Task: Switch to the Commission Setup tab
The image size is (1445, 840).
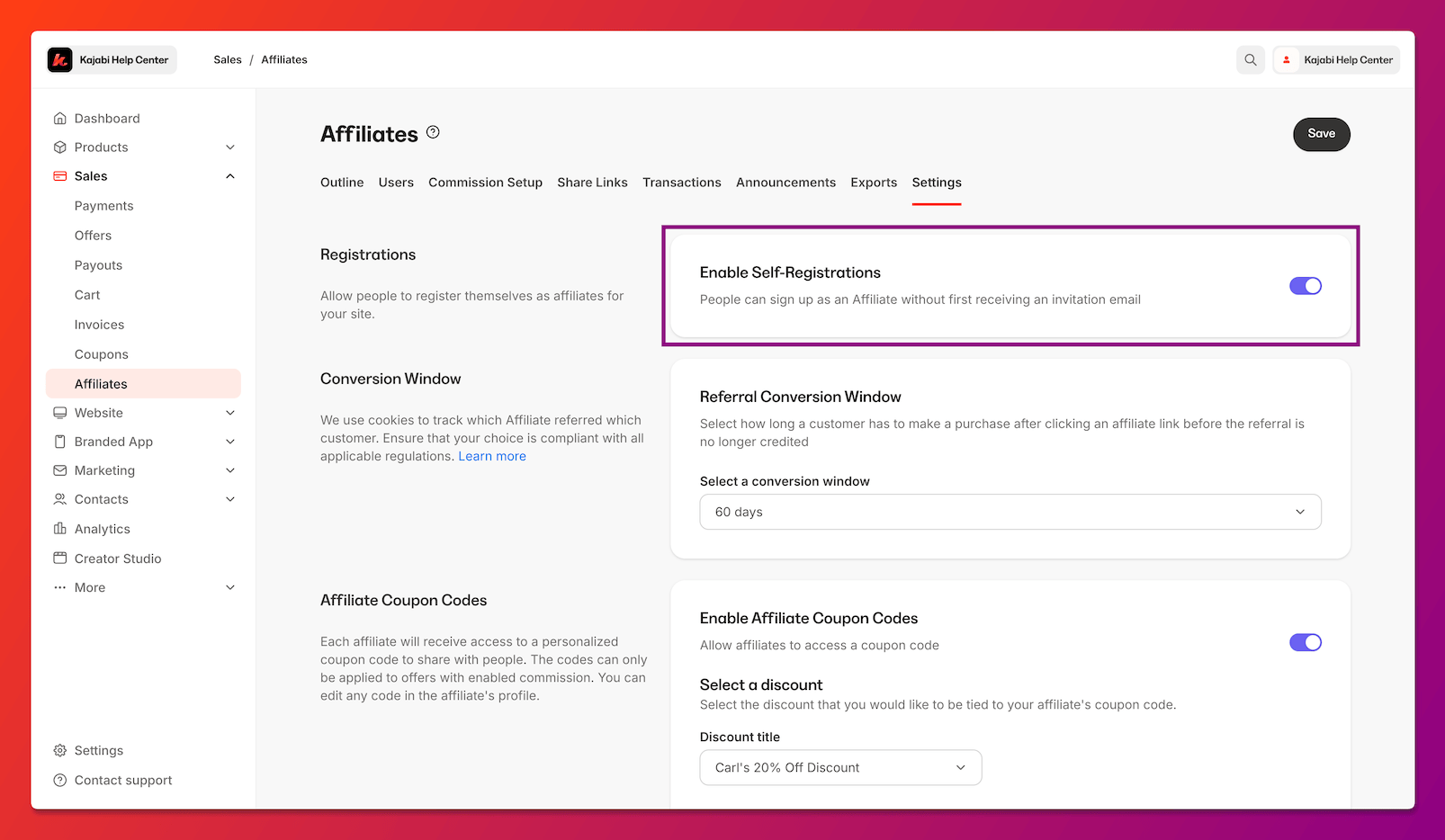Action: point(485,182)
